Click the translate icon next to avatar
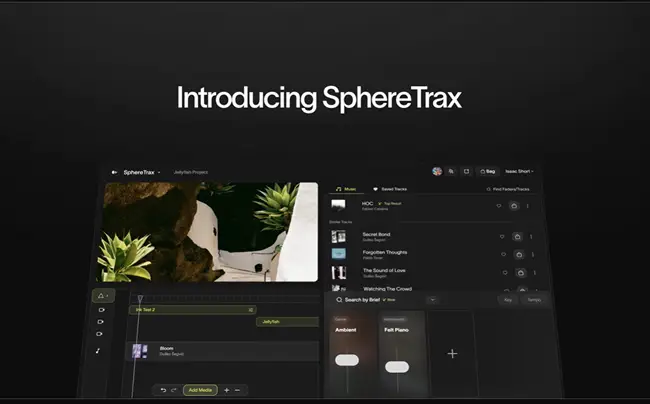This screenshot has height=404, width=650. click(x=451, y=171)
